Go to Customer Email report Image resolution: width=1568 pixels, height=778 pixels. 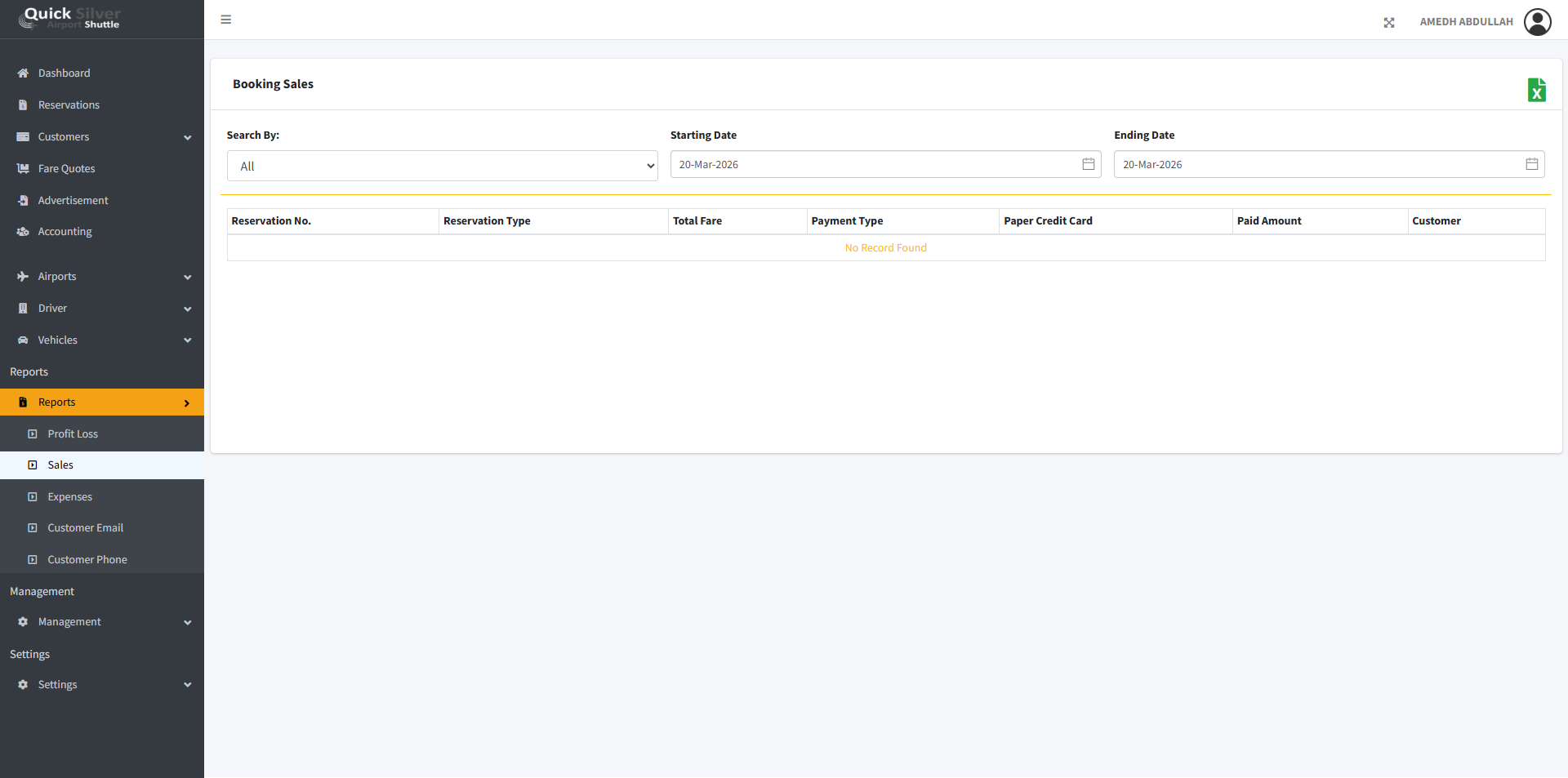click(x=85, y=528)
